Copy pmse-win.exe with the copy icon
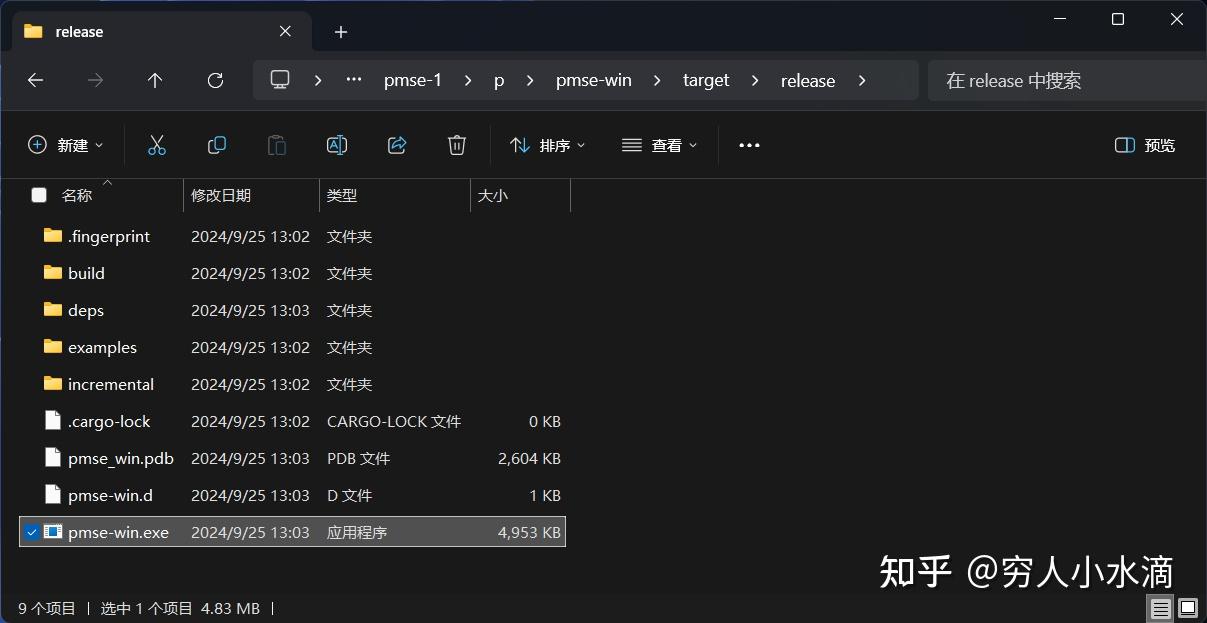The width and height of the screenshot is (1207, 623). click(216, 144)
